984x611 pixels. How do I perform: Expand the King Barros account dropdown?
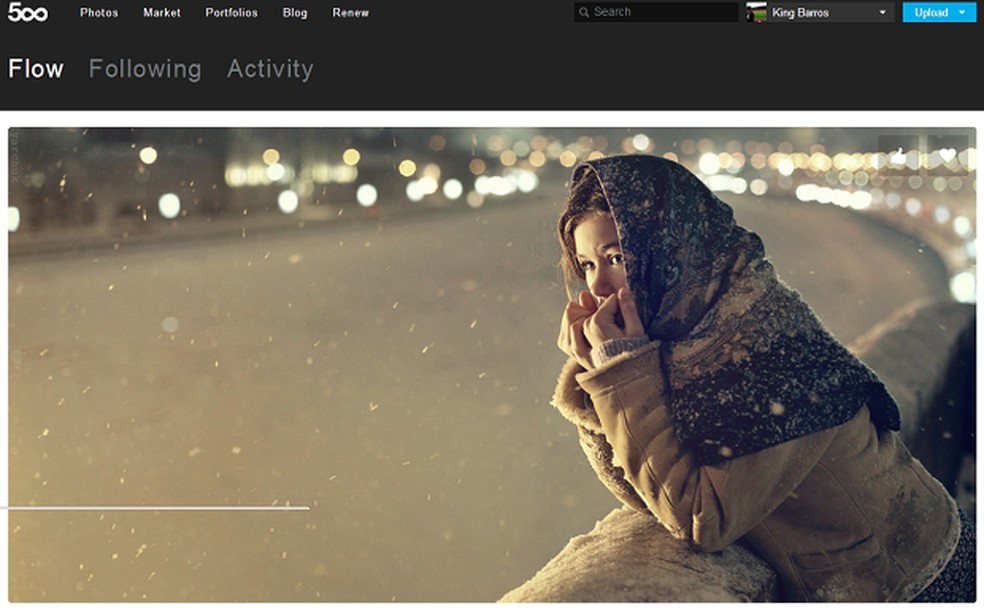click(882, 13)
